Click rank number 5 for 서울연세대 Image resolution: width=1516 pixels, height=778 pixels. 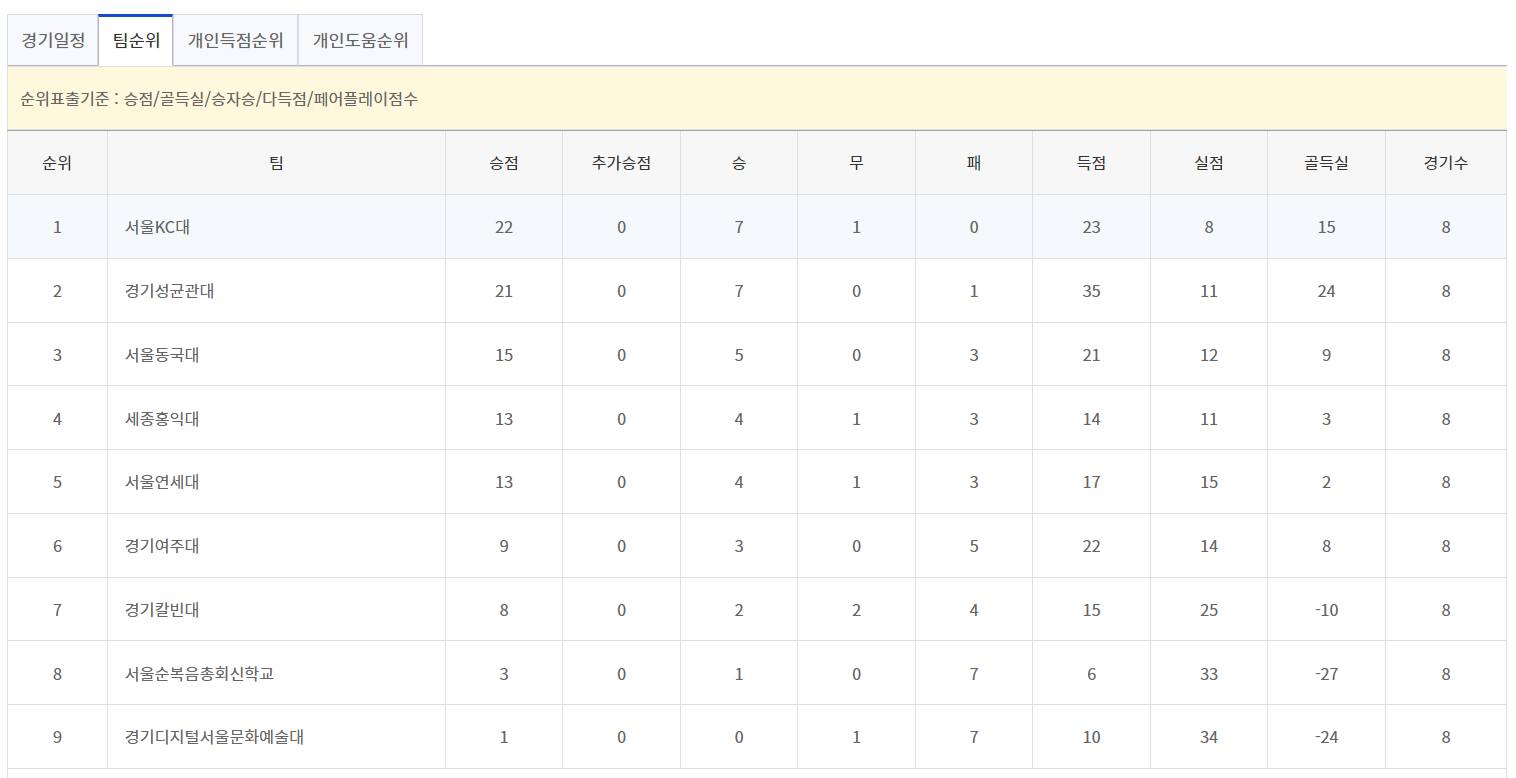57,482
